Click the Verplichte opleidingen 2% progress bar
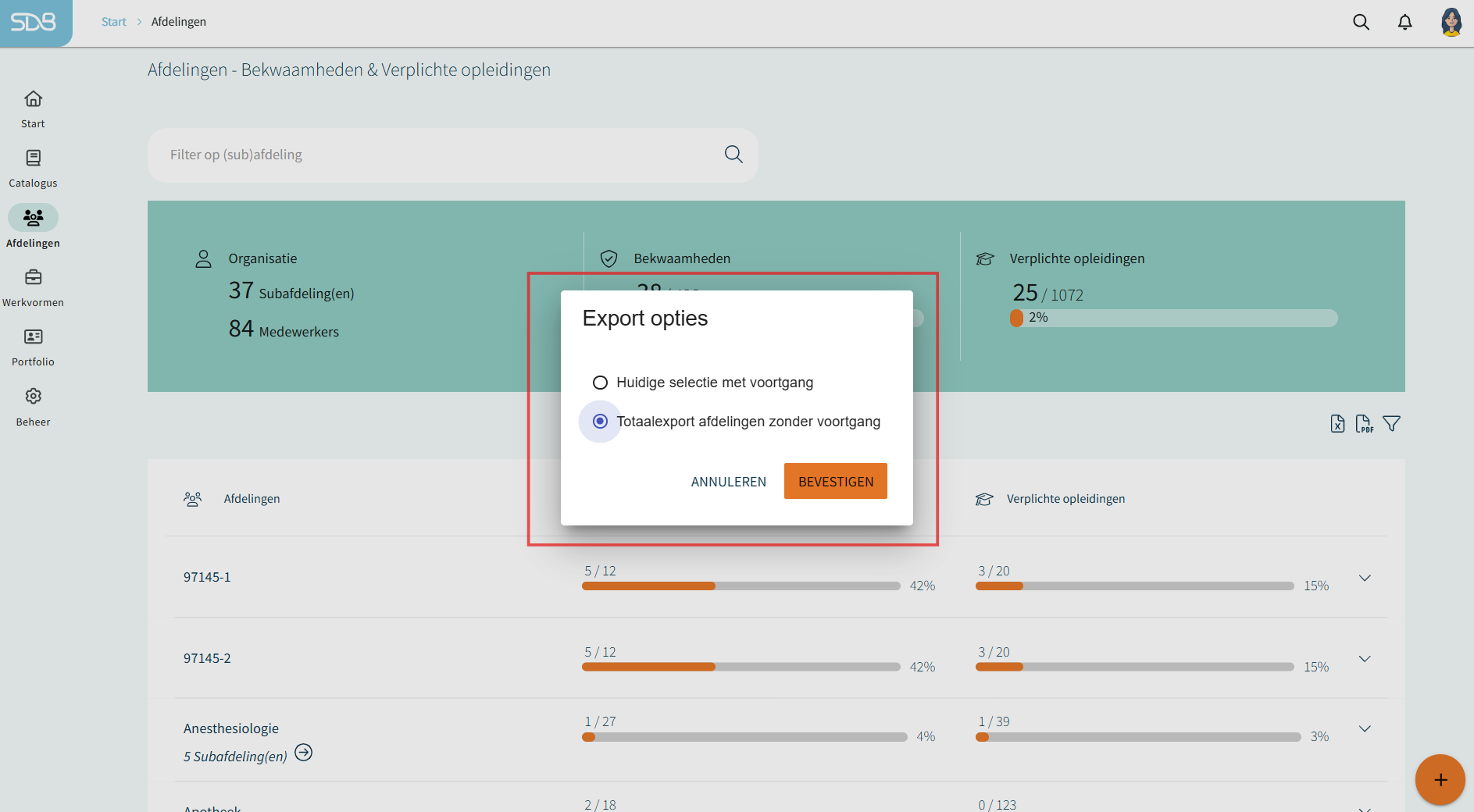The width and height of the screenshot is (1474, 812). pyautogui.click(x=1173, y=318)
